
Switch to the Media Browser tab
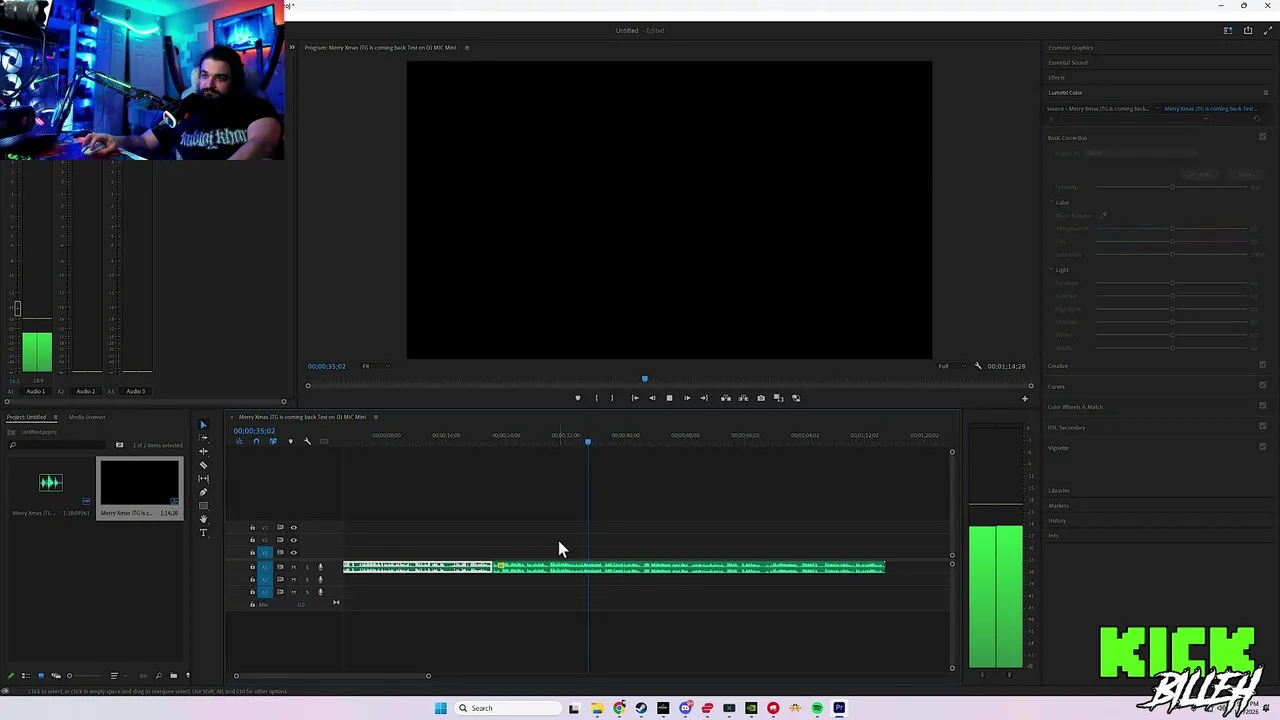pos(87,417)
